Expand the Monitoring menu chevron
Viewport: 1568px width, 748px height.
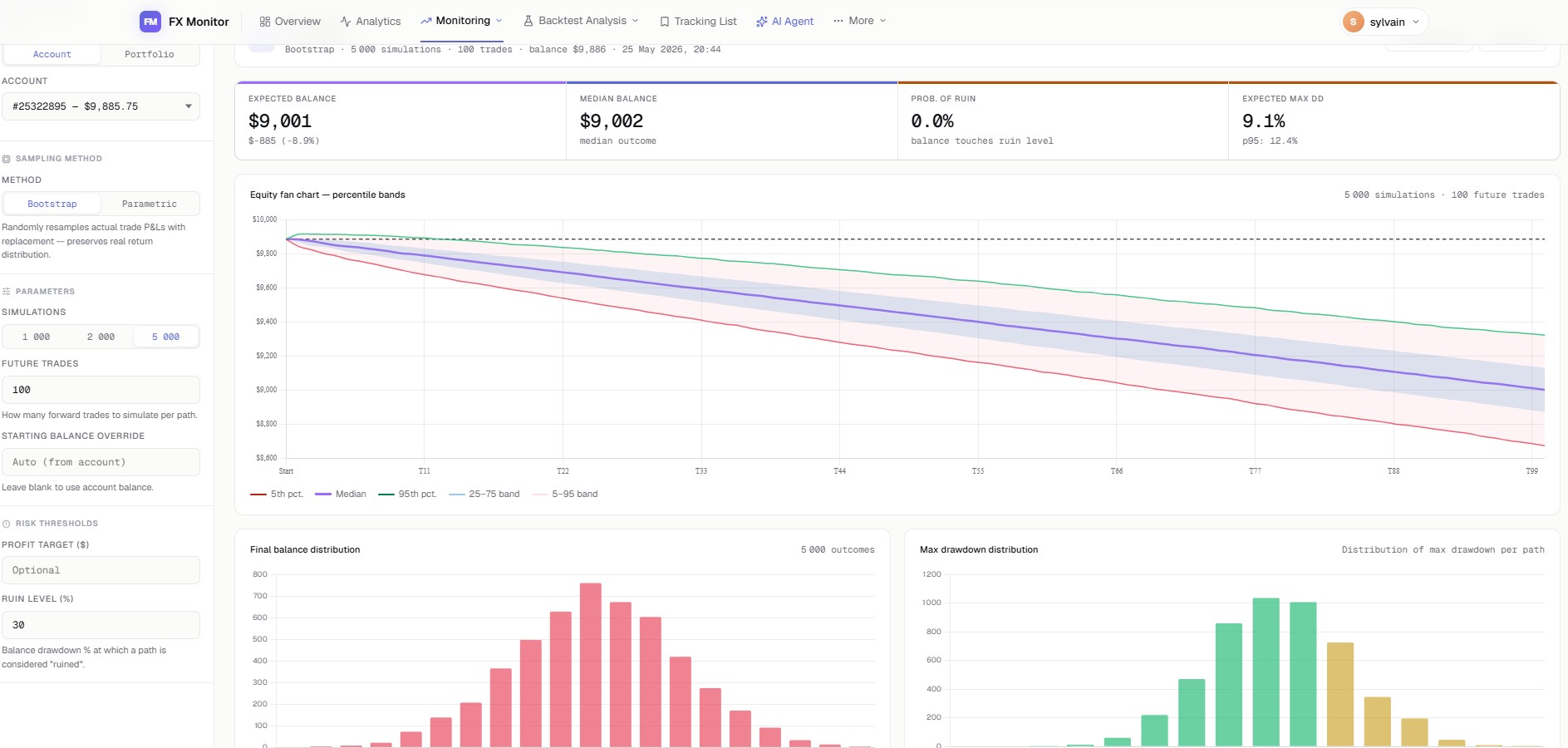click(x=499, y=21)
